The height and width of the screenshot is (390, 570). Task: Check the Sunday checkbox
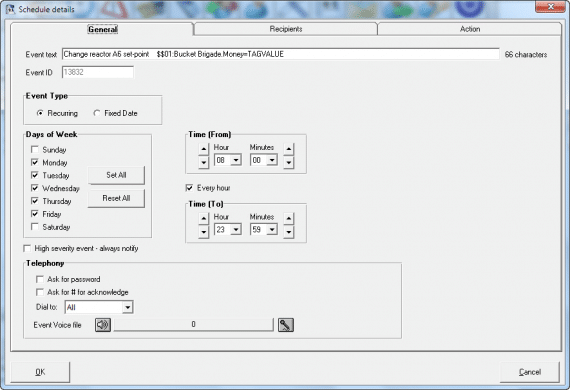pos(35,149)
